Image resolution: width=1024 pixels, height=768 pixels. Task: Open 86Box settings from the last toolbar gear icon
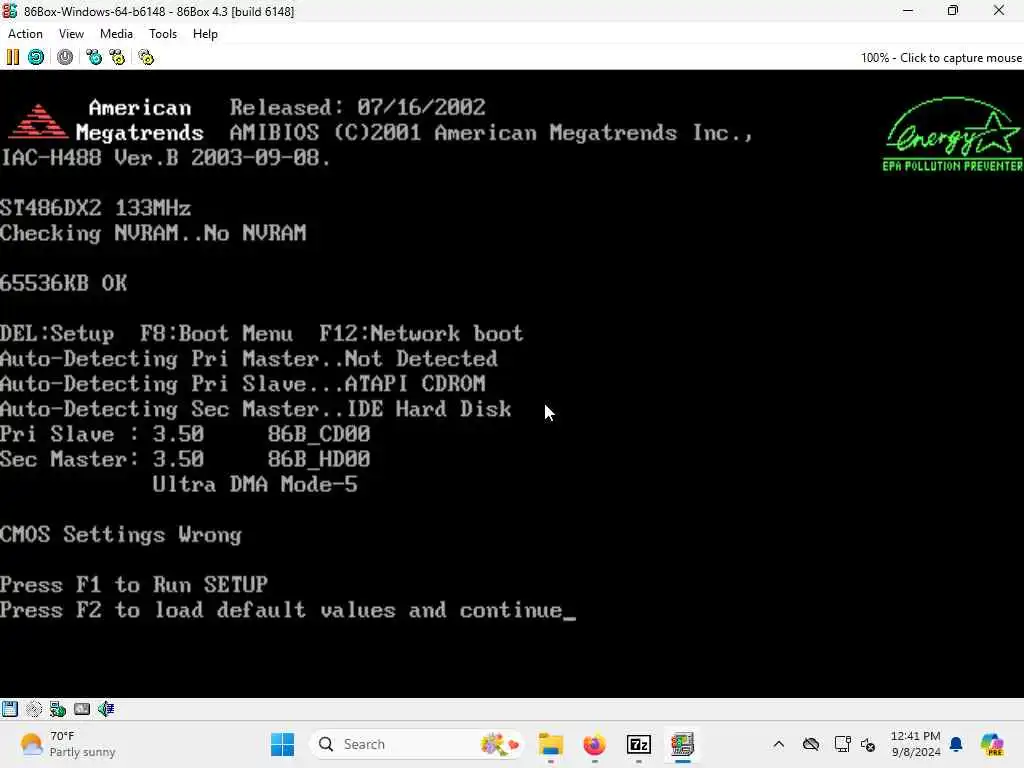146,57
